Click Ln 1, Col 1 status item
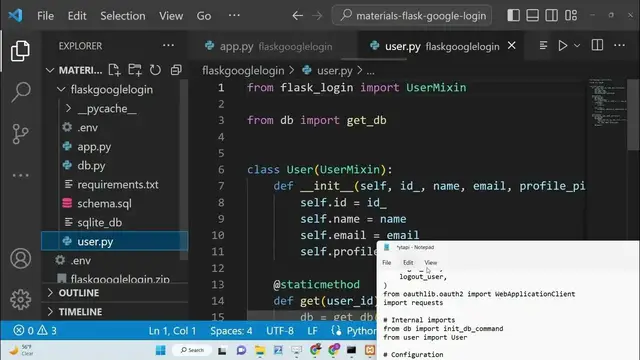 tap(172, 331)
